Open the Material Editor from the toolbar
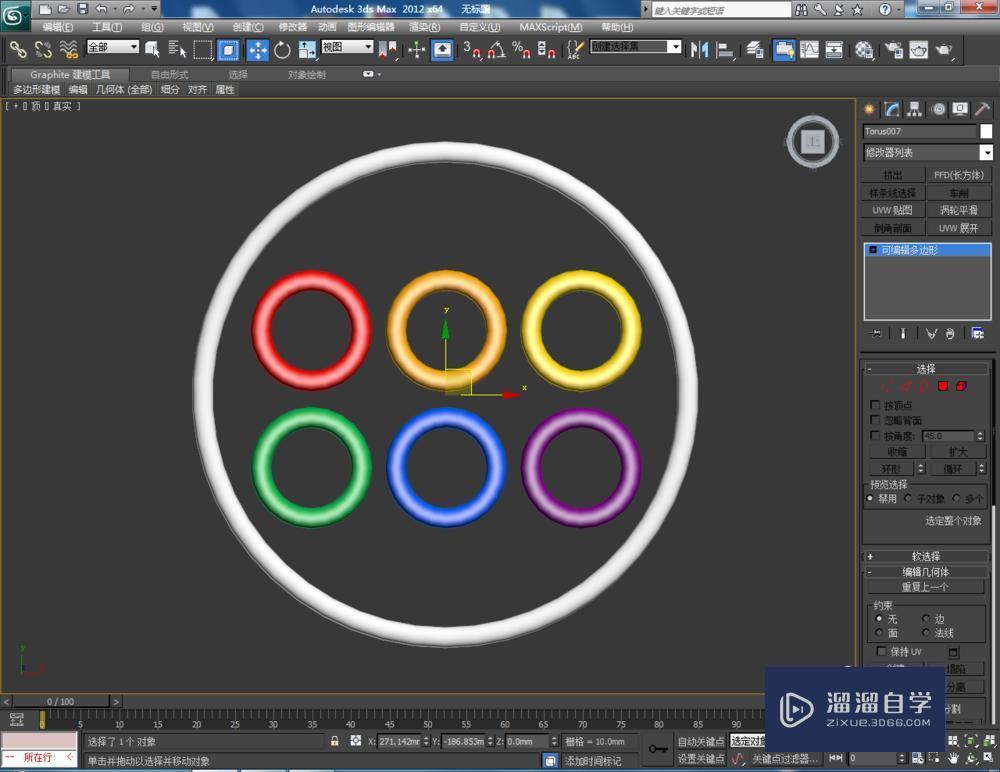Image resolution: width=1000 pixels, height=772 pixels. click(x=865, y=48)
